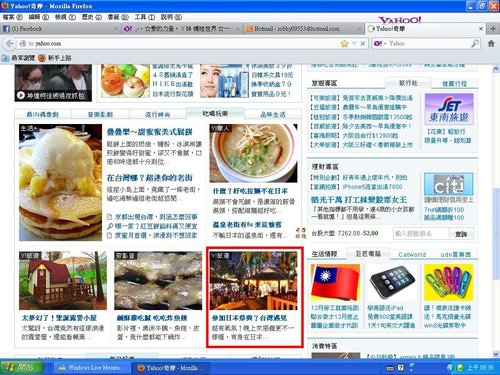Screen dimensions: 500x375
Task: Open the history dropdown arrow in the address bar
Action: coord(354,43)
